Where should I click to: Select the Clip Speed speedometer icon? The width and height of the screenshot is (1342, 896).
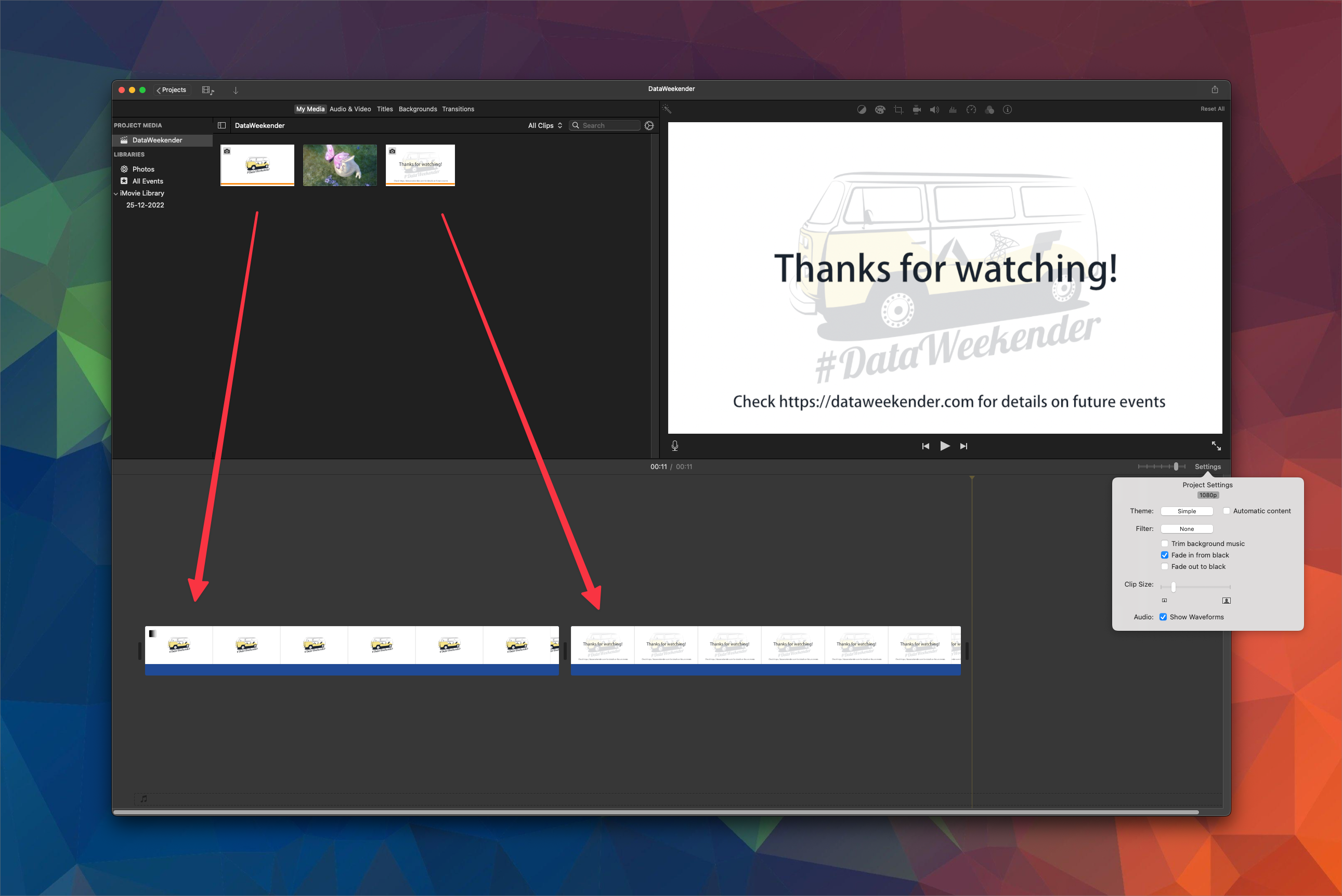click(972, 110)
